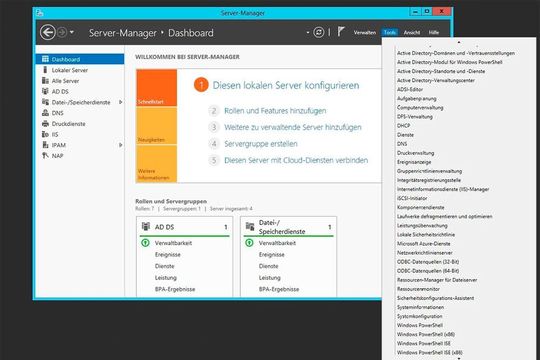Click the Druckdienste printer icon
This screenshot has height=360, width=540.
tap(45, 123)
